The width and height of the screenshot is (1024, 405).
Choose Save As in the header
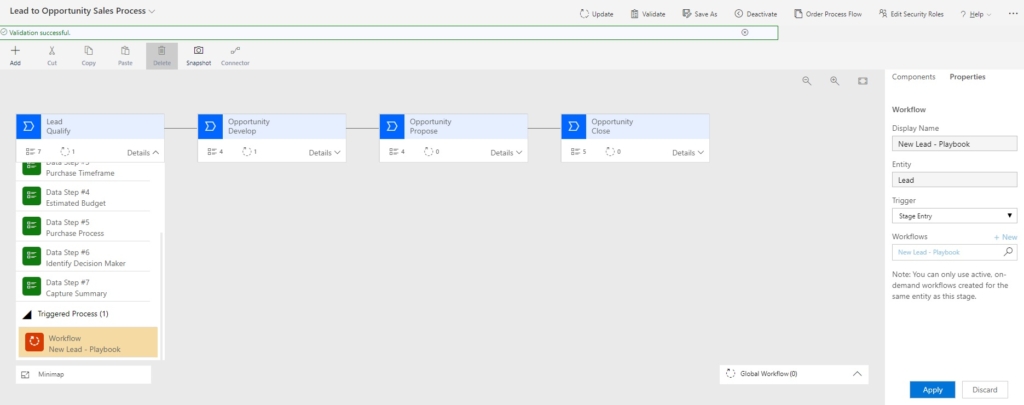click(699, 14)
